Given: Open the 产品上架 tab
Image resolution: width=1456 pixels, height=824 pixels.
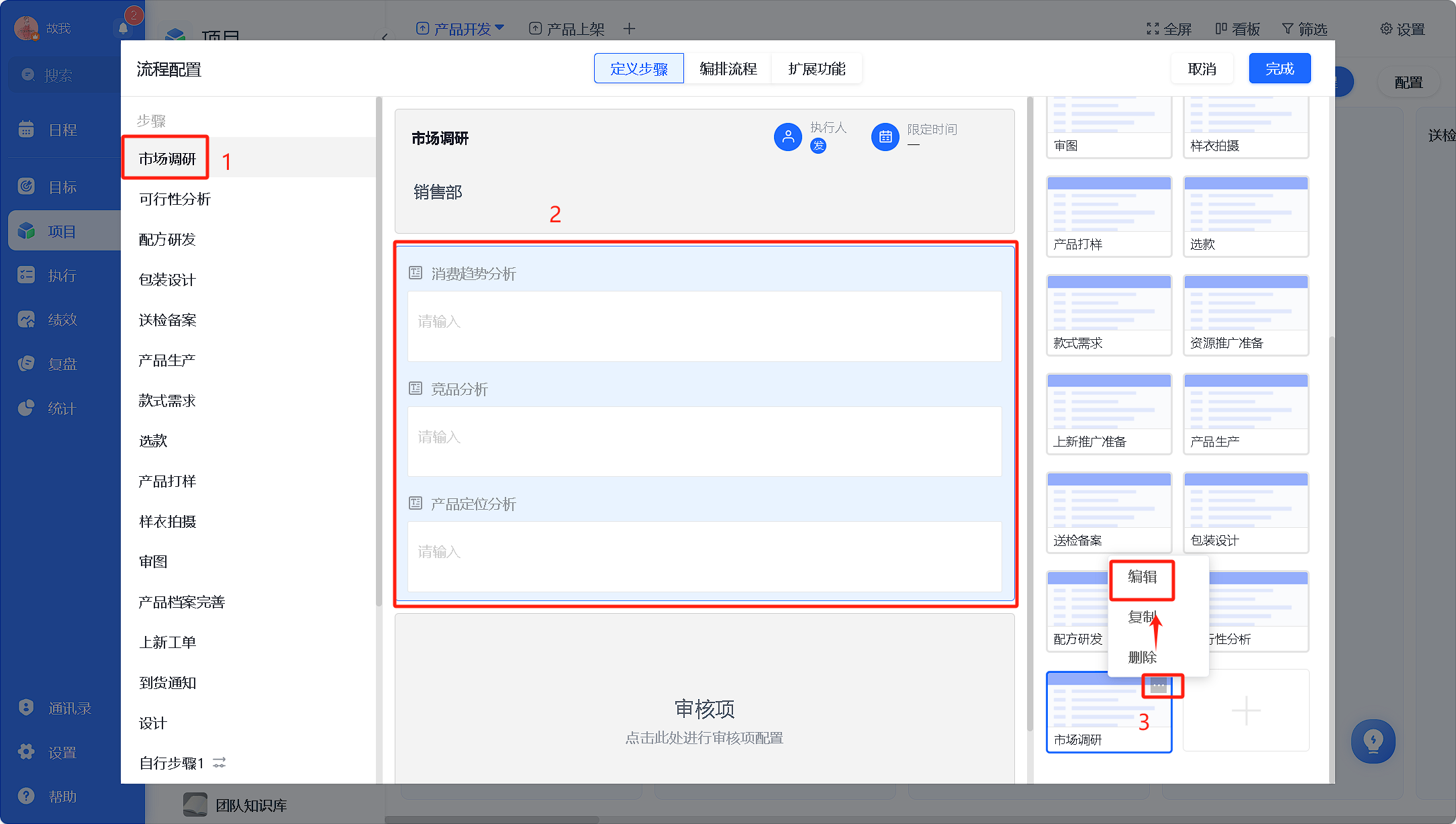Looking at the screenshot, I should (x=567, y=29).
